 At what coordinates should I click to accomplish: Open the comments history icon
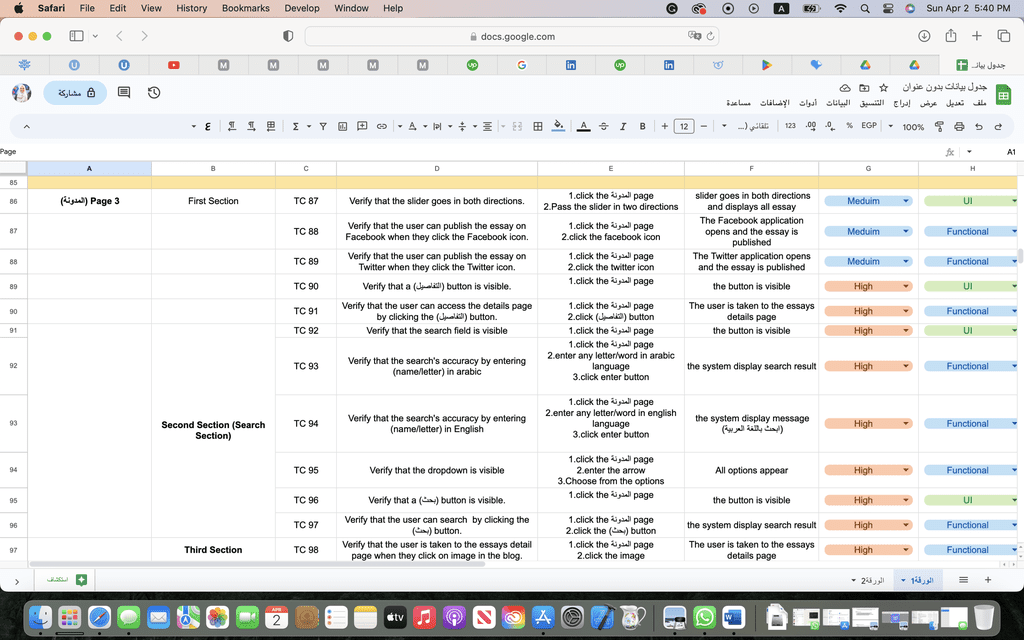click(123, 93)
